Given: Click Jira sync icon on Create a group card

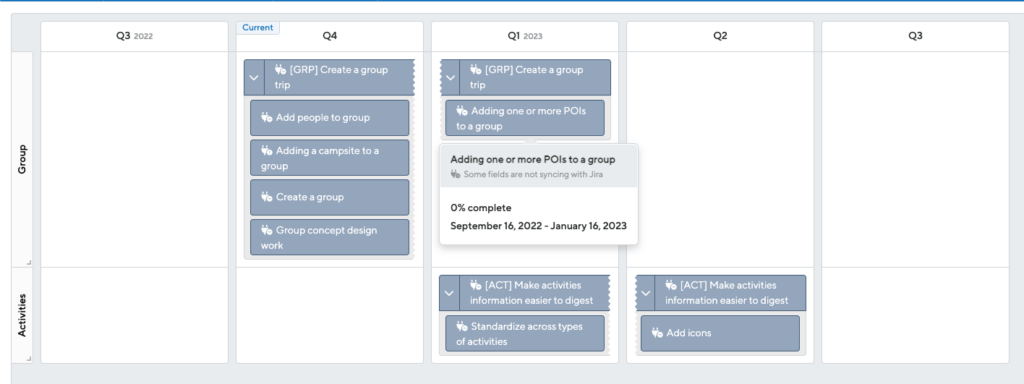Looking at the screenshot, I should pyautogui.click(x=266, y=197).
